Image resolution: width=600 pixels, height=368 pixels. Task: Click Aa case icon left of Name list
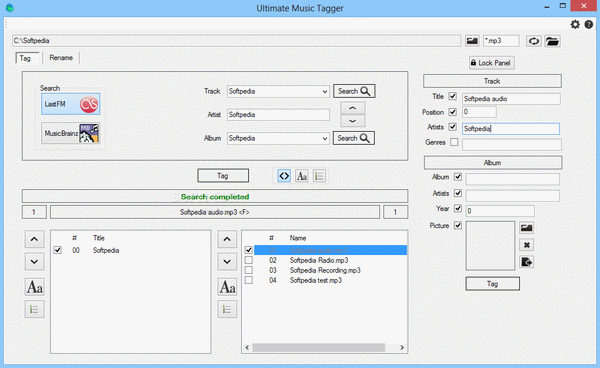(x=227, y=287)
